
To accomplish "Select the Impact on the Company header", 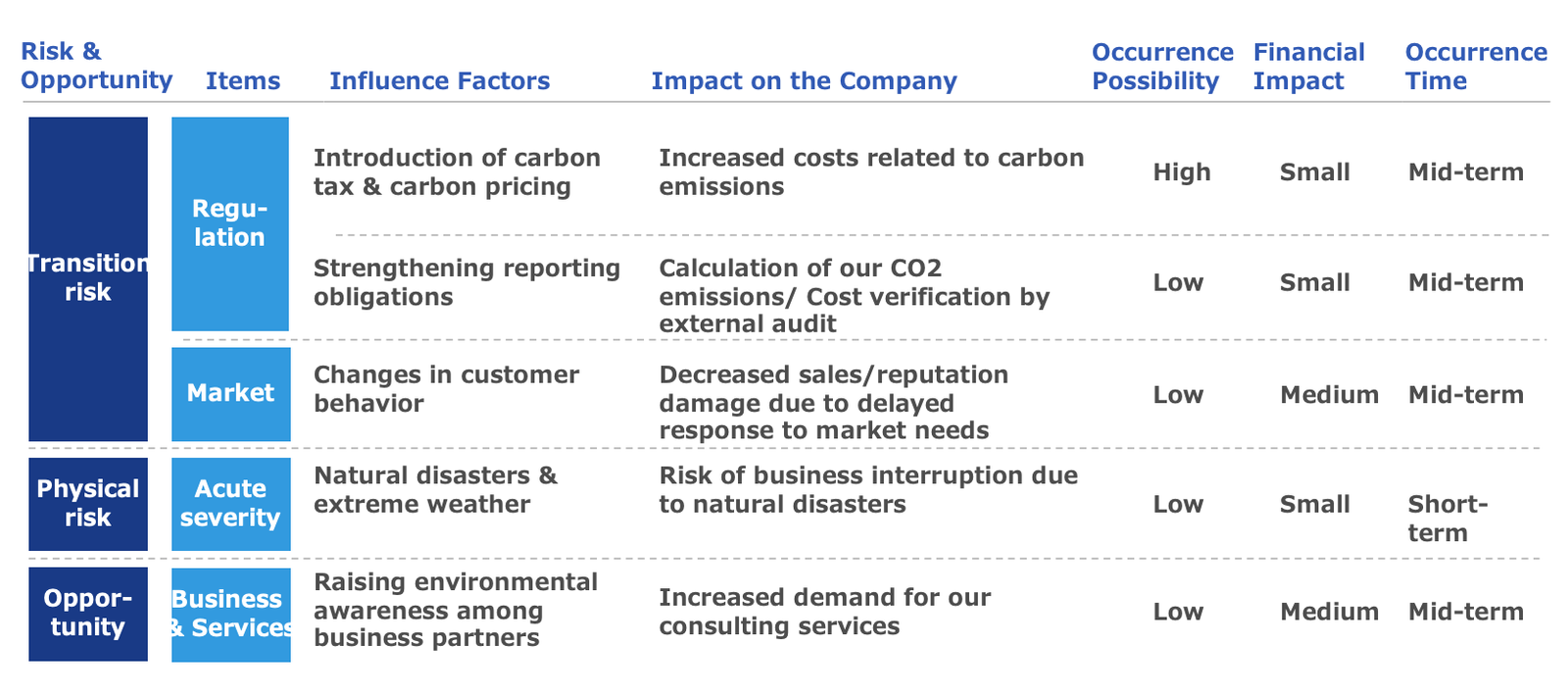I will 804,80.
